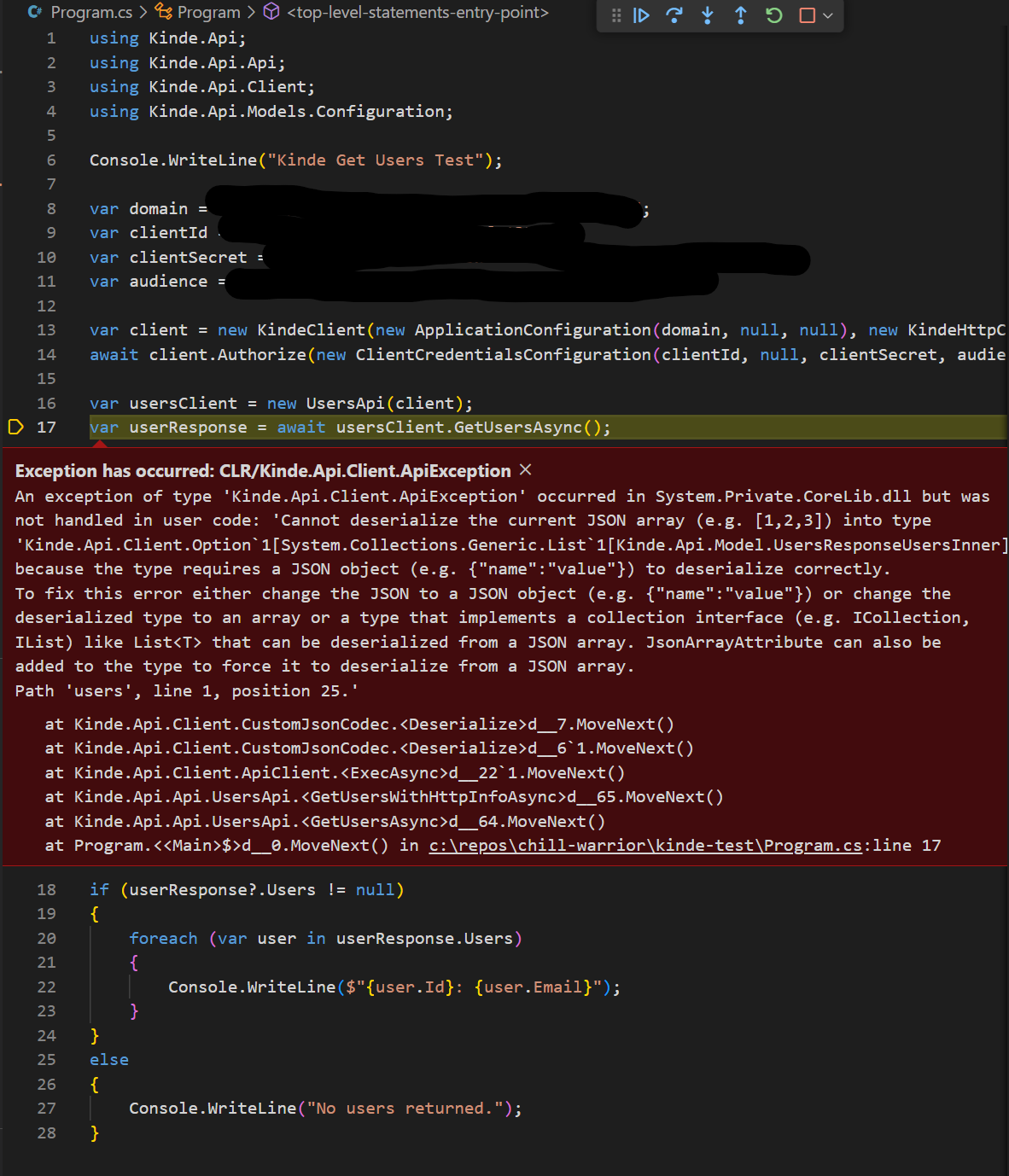
Task: Click the d__7.MoveNext() stack frame line
Action: point(359,725)
